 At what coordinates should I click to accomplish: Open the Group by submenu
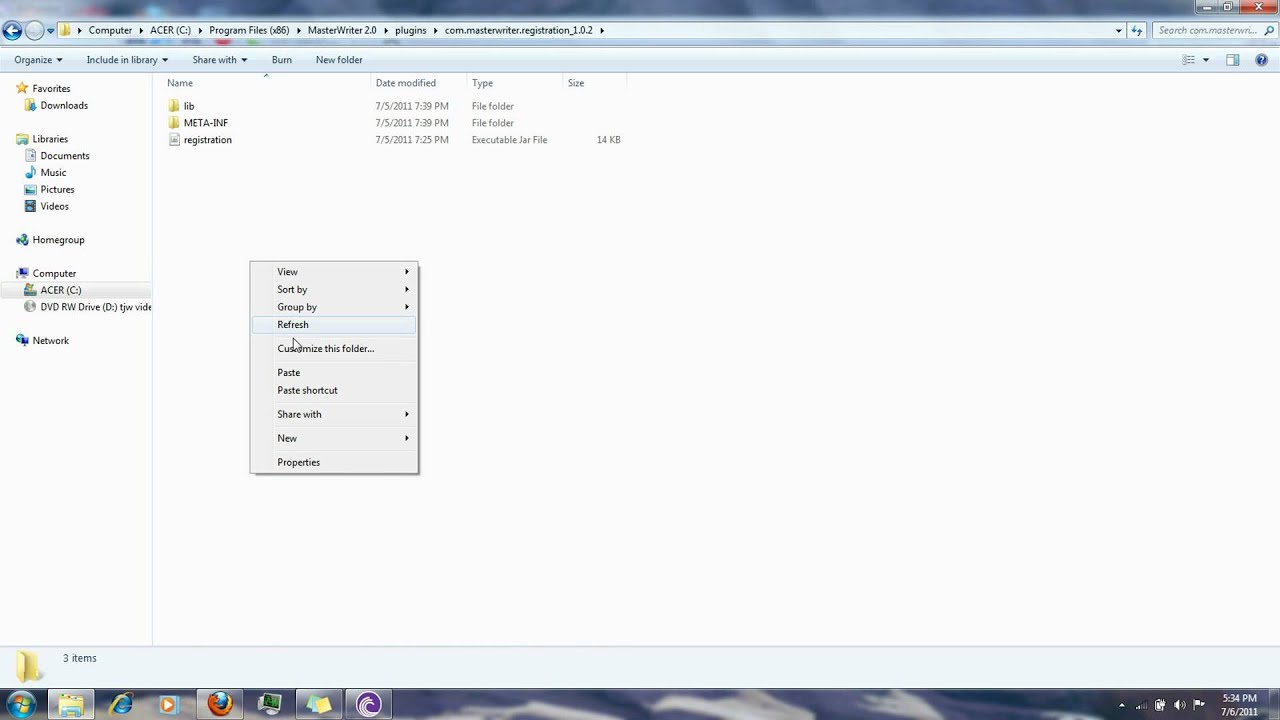334,307
